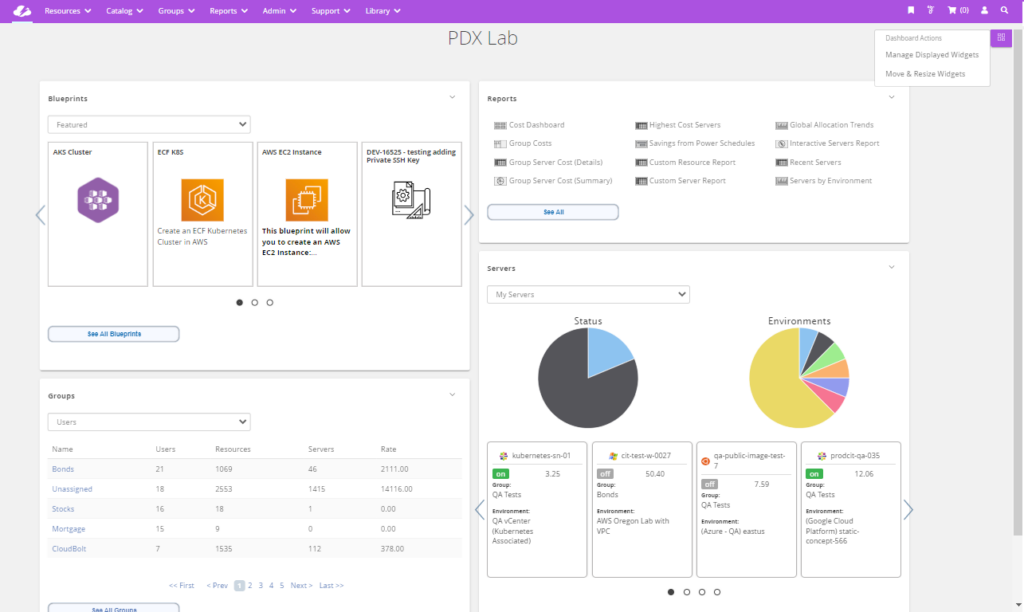Click the See All Blueprints button
Image resolution: width=1024 pixels, height=612 pixels.
pos(113,333)
